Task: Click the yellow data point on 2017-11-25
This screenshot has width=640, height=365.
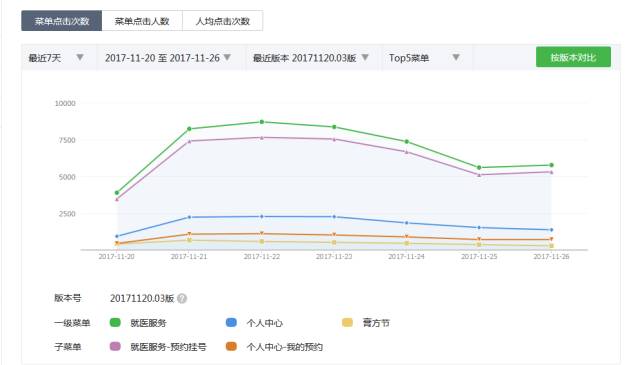Action: pos(479,245)
